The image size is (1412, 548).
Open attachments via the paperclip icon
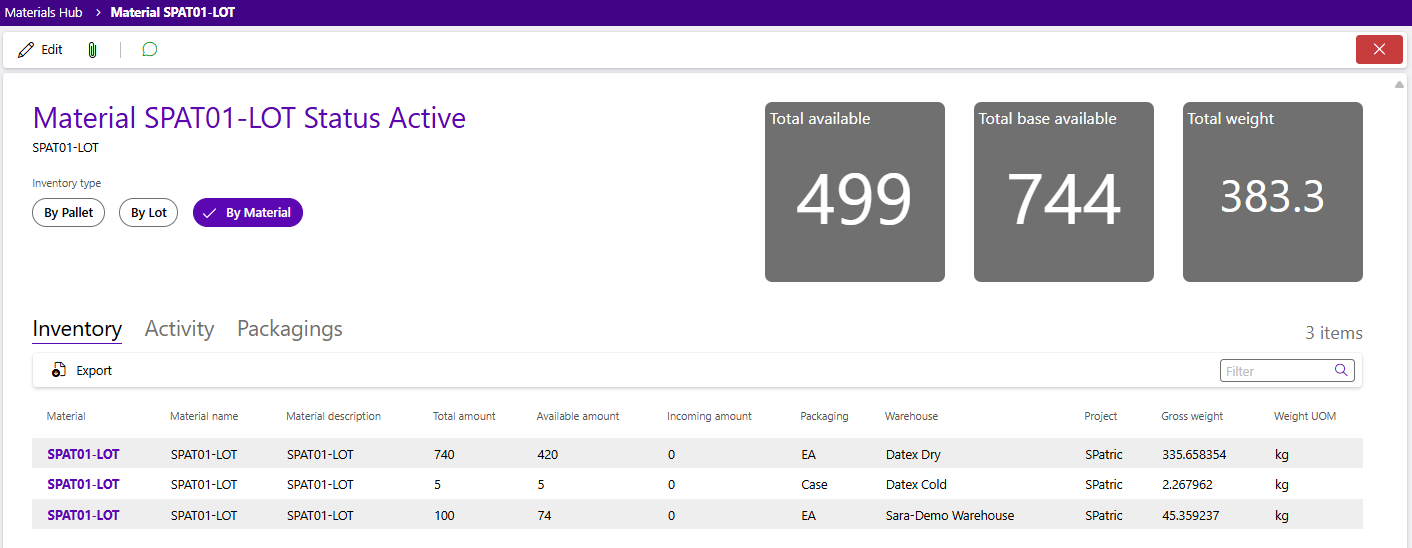pos(92,50)
